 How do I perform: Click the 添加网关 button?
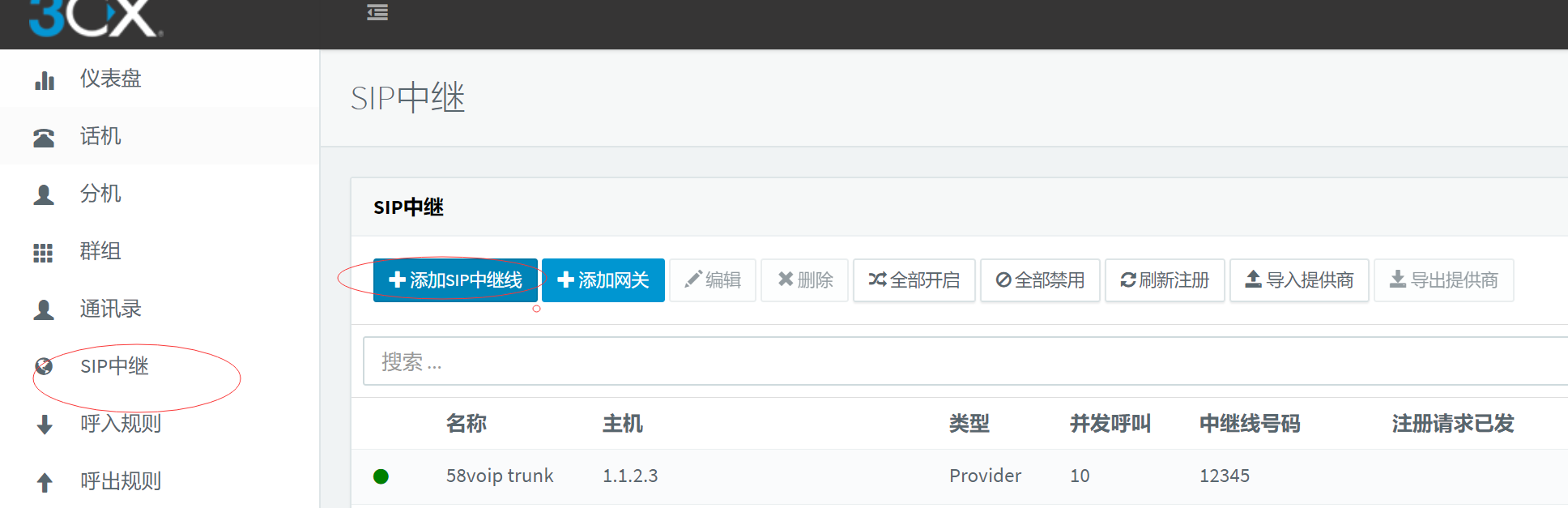603,280
